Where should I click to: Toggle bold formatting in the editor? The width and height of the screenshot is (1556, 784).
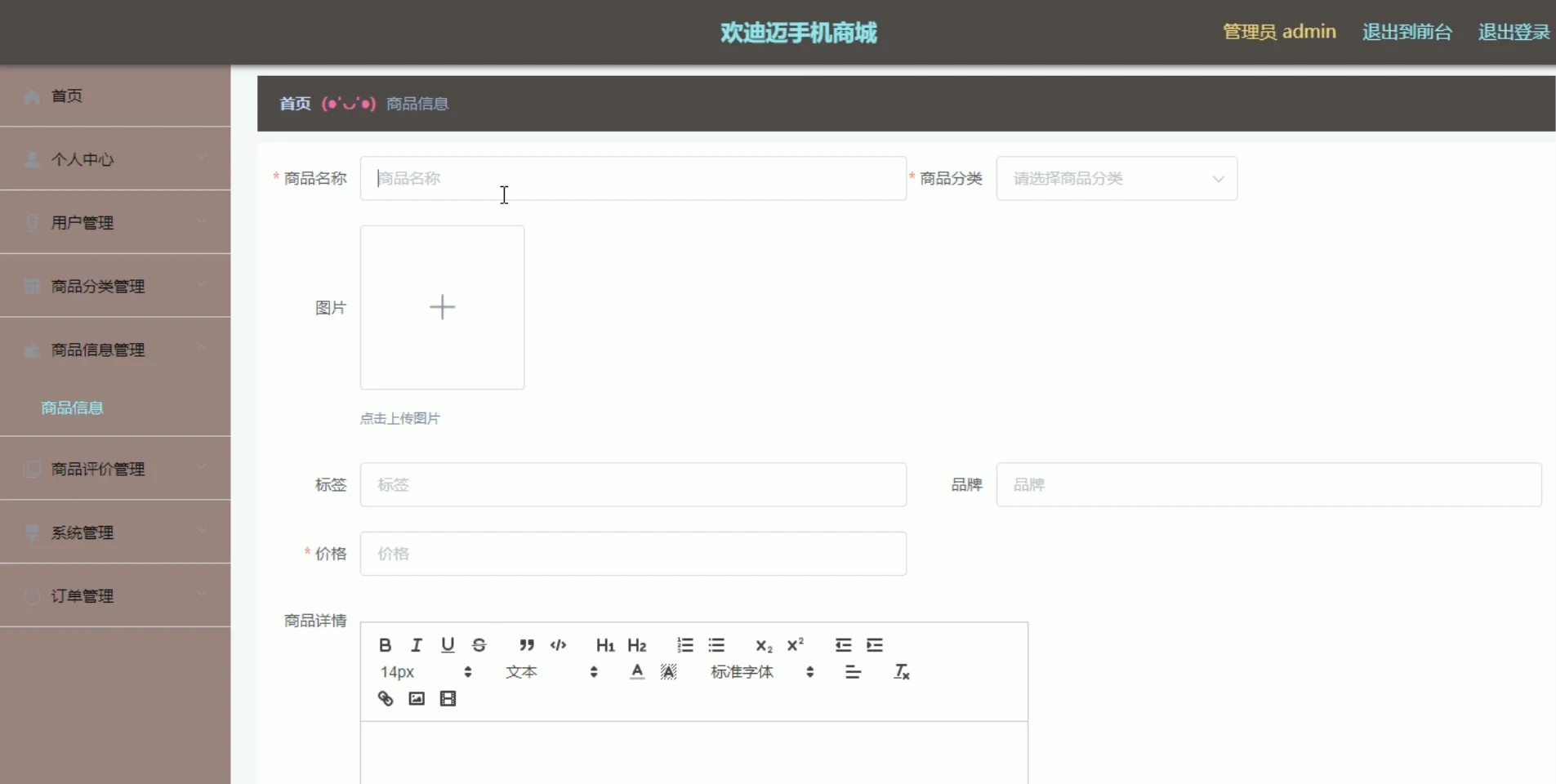[x=384, y=644]
